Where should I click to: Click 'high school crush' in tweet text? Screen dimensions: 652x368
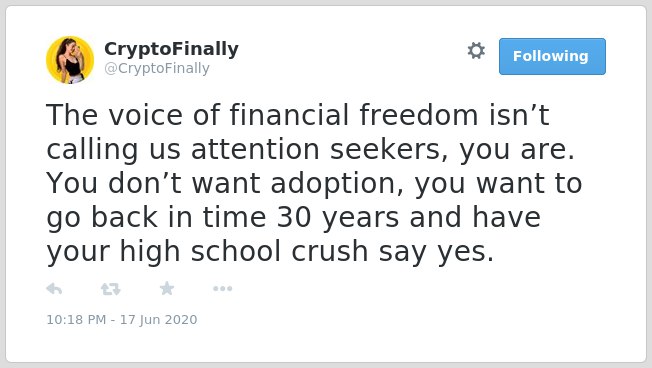point(244,252)
